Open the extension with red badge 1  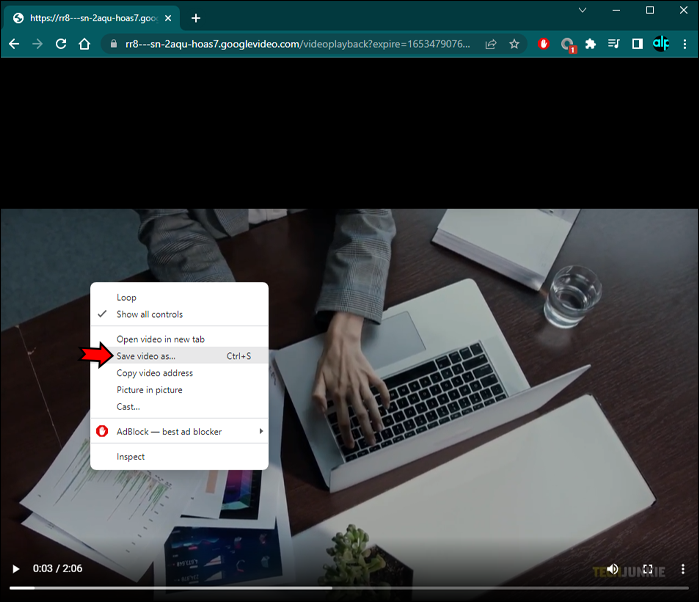tap(567, 45)
